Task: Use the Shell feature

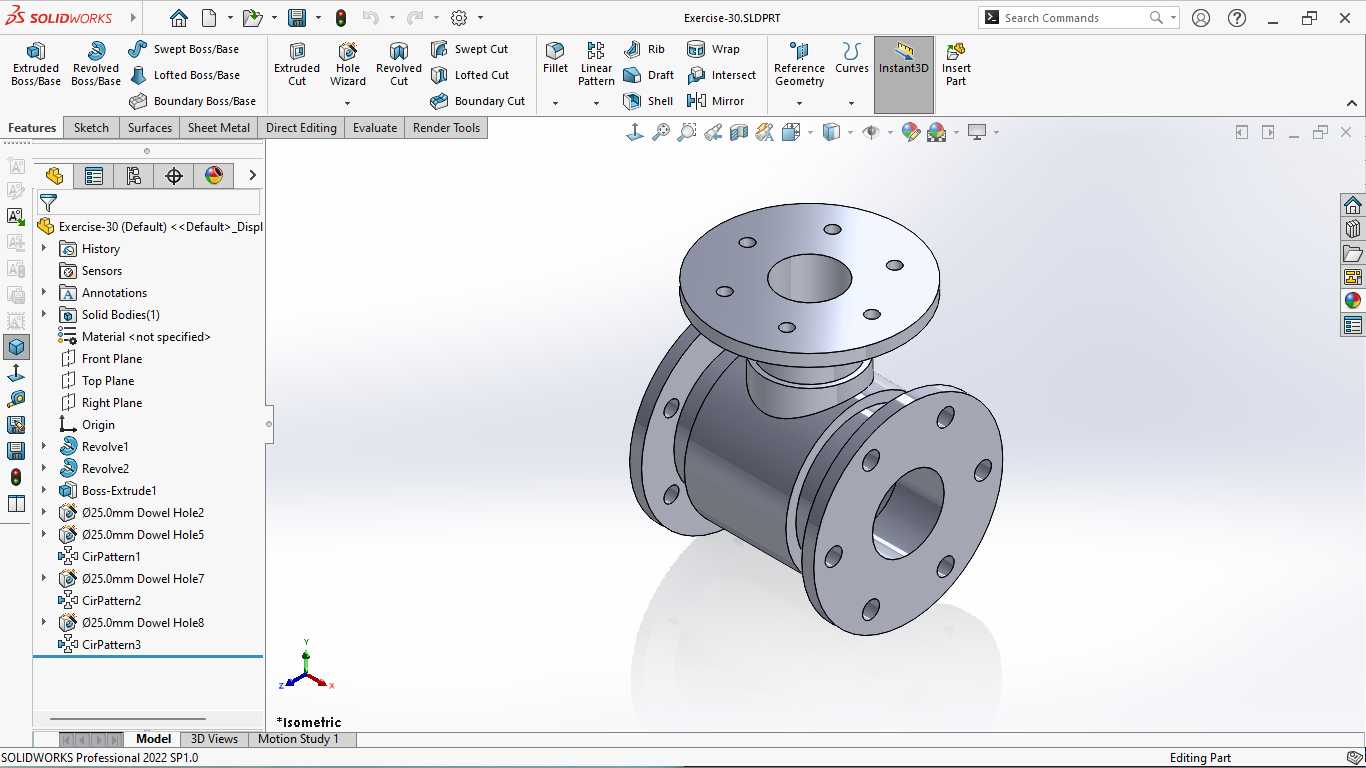Action: [x=648, y=101]
